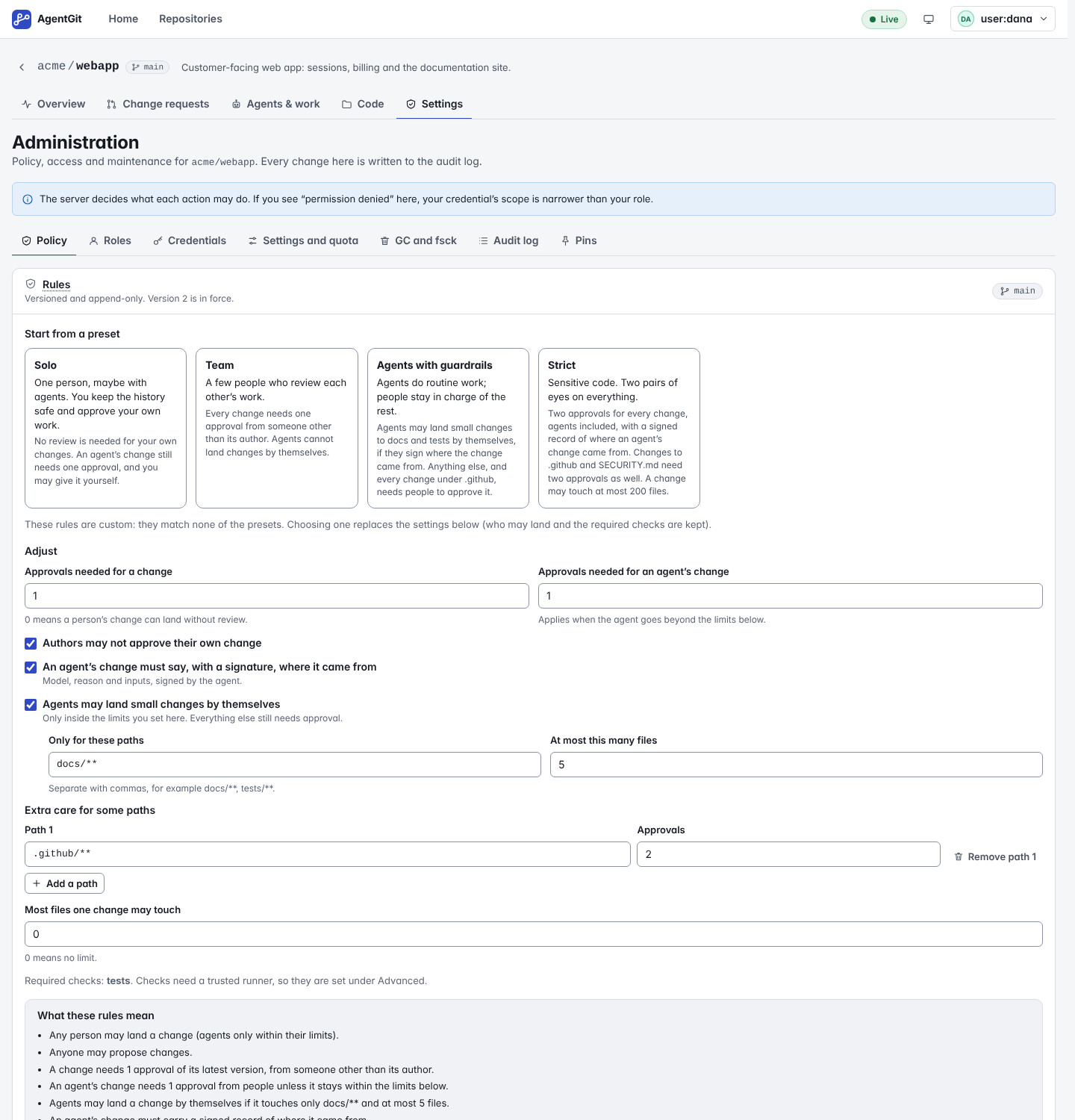Click the monitor display icon in header
The image size is (1075, 1120).
tap(929, 19)
